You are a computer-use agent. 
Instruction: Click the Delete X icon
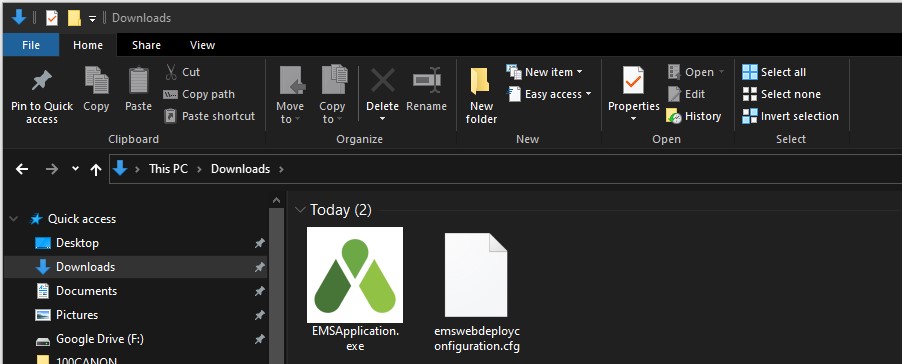(383, 81)
